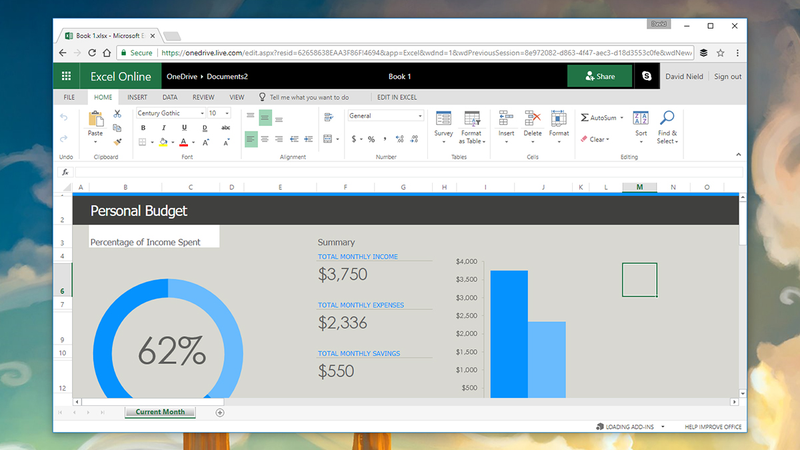Screen dimensions: 800x450
Task: Decrease decimal places
Action: tap(414, 139)
